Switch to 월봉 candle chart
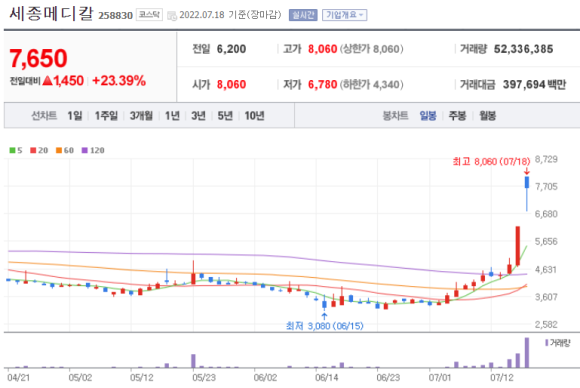This screenshot has height=388, width=580. tap(488, 116)
